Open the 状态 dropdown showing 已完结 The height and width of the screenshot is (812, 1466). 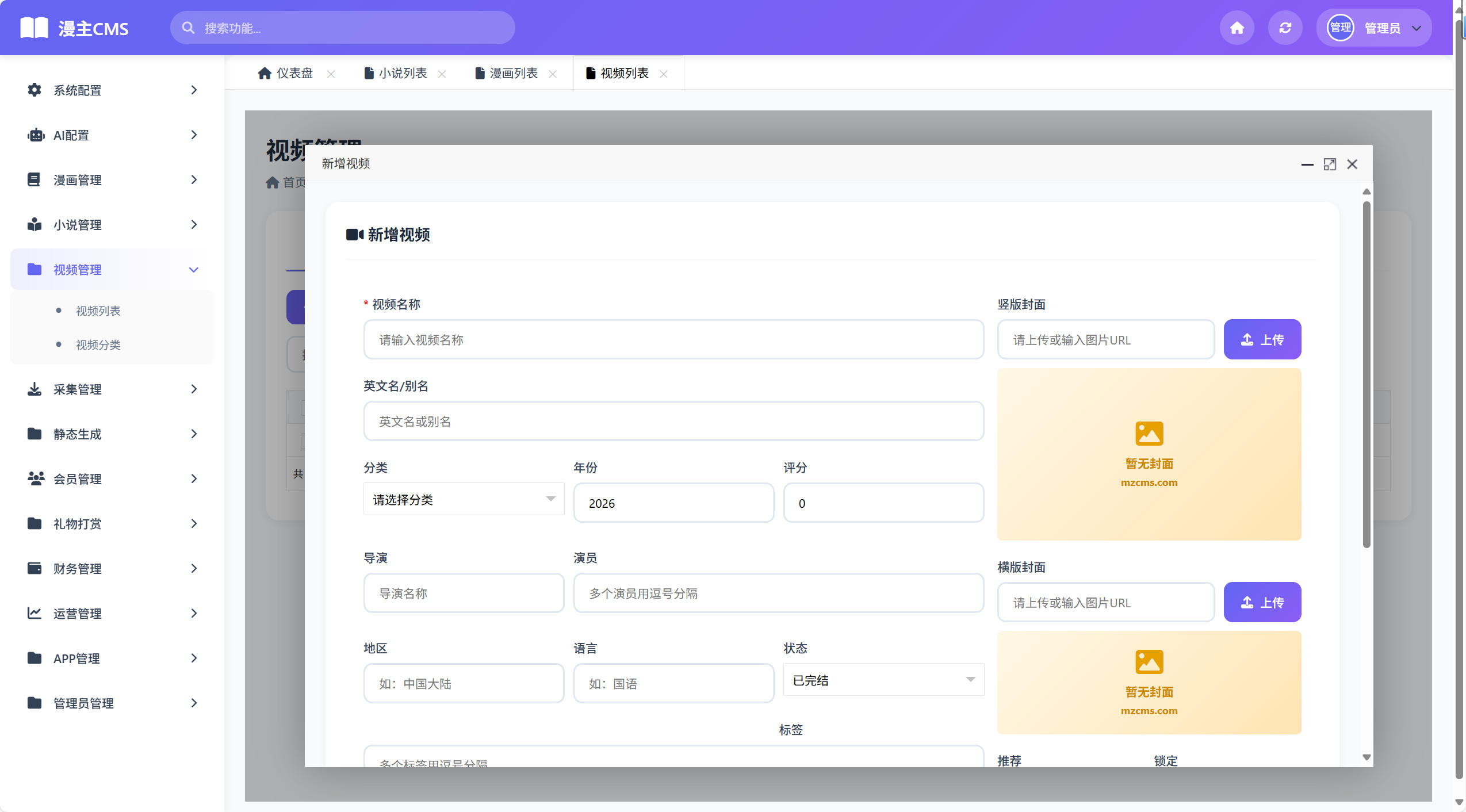tap(883, 679)
